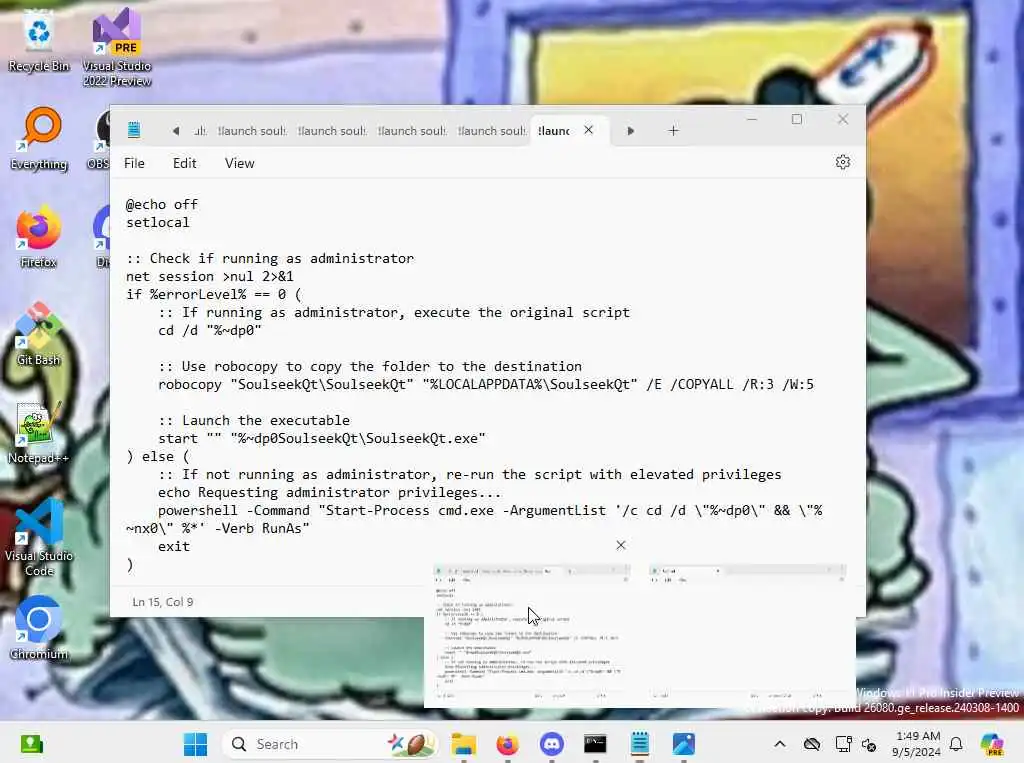The height and width of the screenshot is (763, 1024).
Task: Open Notepad settings gear
Action: click(842, 162)
